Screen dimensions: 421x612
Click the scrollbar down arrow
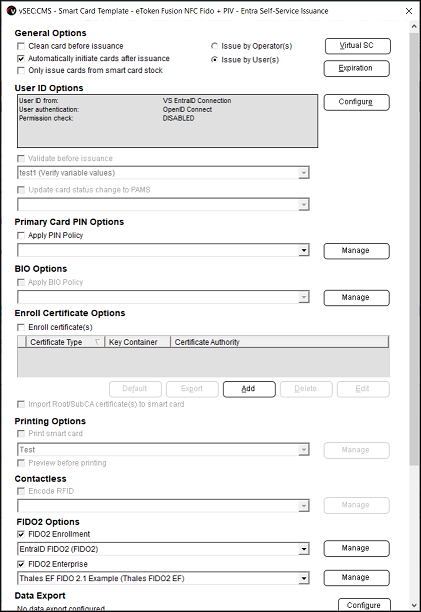point(414,605)
